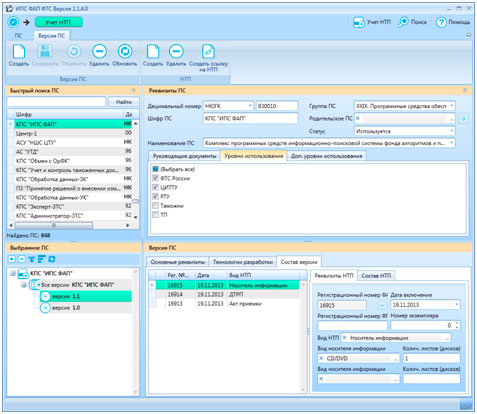Click the Шифр ПС input field

pos(250,118)
